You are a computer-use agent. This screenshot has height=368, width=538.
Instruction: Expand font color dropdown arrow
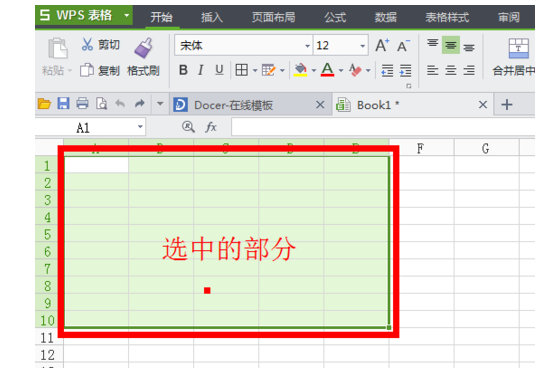(341, 71)
